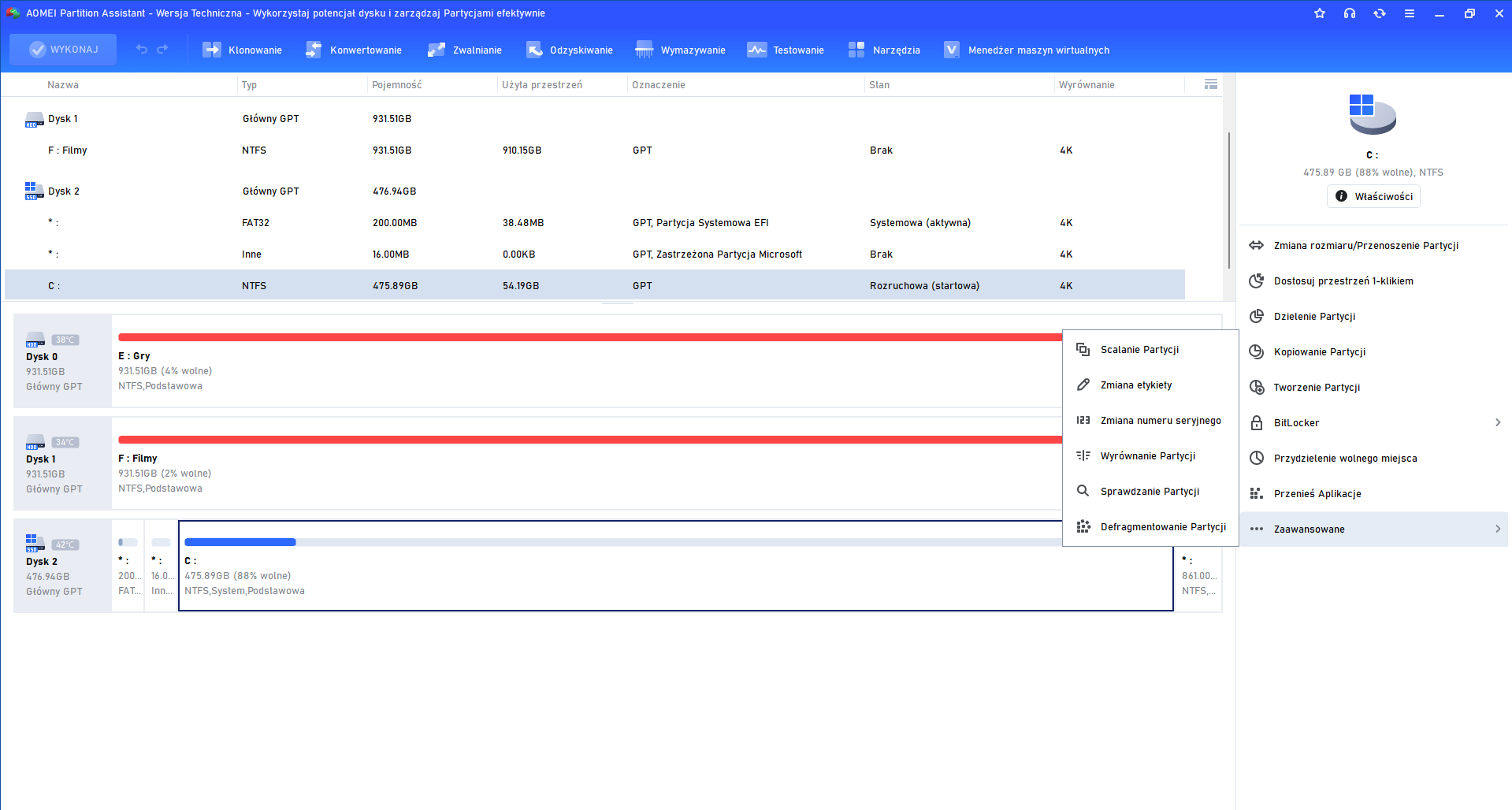
Task: Choose Zmiana etykiety from submenu
Action: (x=1150, y=385)
